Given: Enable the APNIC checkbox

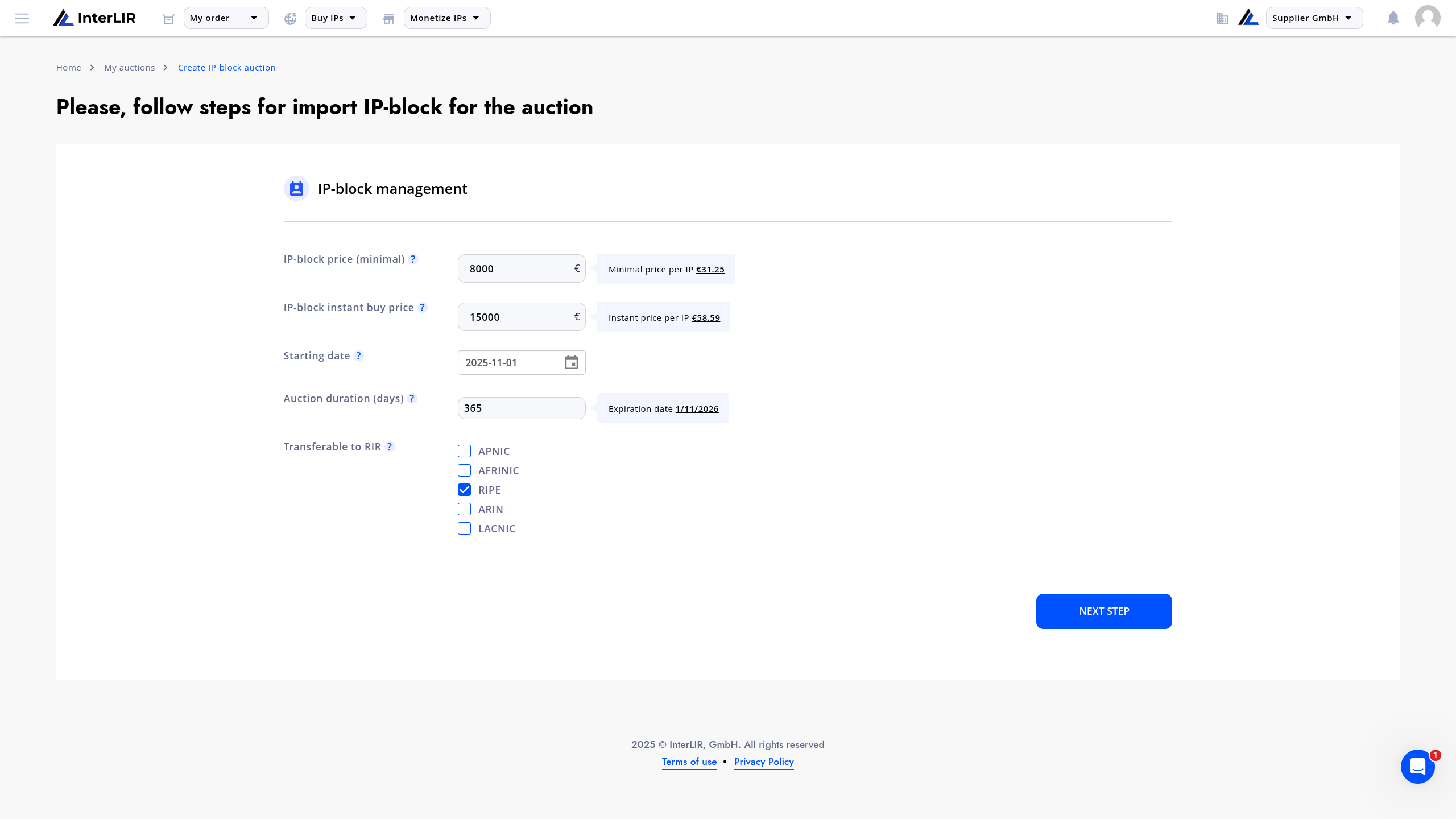Looking at the screenshot, I should 465,451.
